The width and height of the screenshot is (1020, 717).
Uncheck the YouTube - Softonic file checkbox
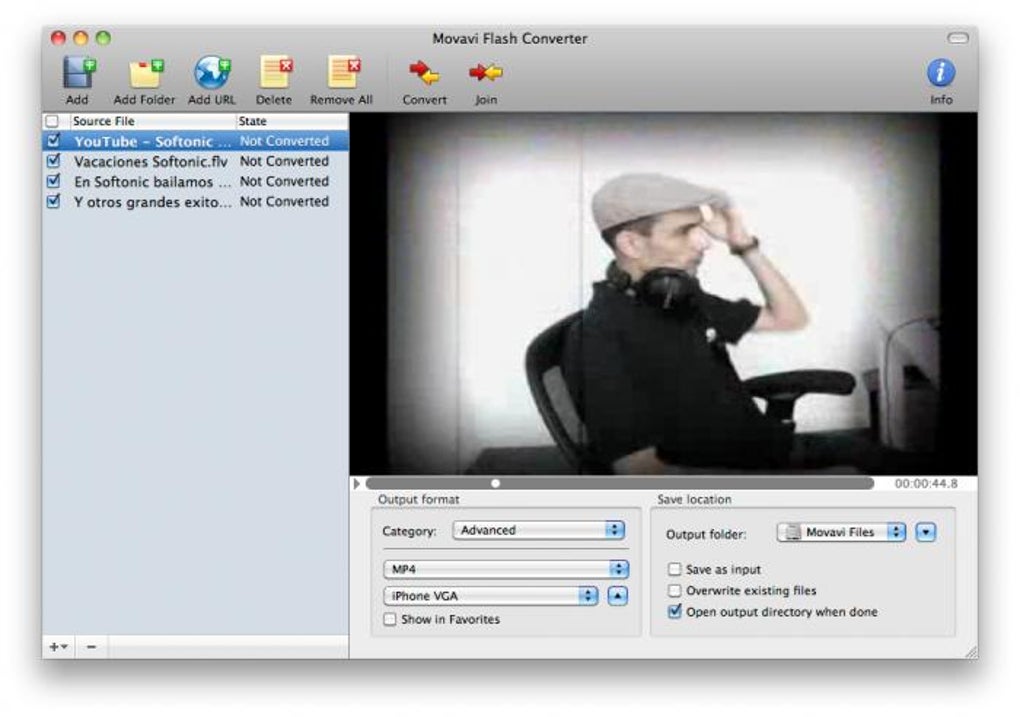pyautogui.click(x=53, y=141)
